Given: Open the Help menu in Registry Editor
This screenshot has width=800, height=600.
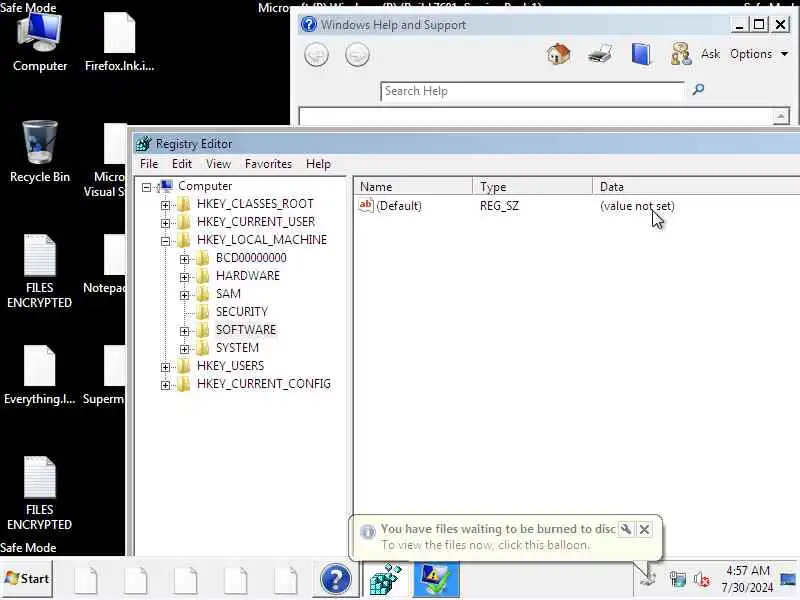Looking at the screenshot, I should [x=318, y=164].
